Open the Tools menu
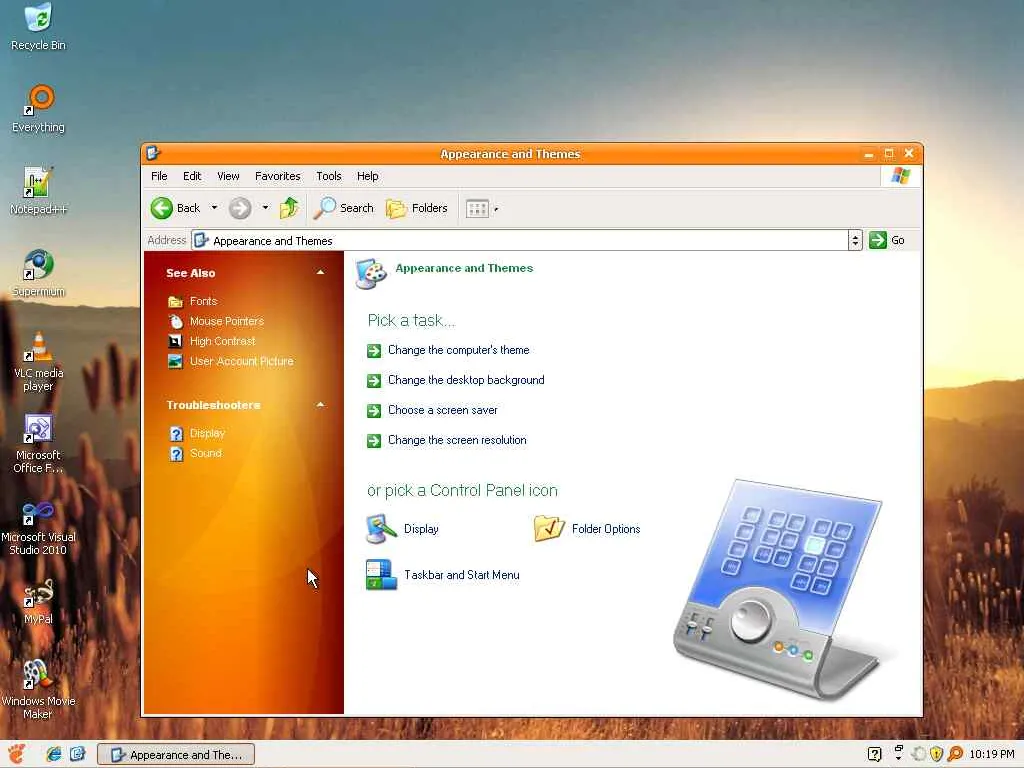Image resolution: width=1024 pixels, height=768 pixels. click(328, 176)
